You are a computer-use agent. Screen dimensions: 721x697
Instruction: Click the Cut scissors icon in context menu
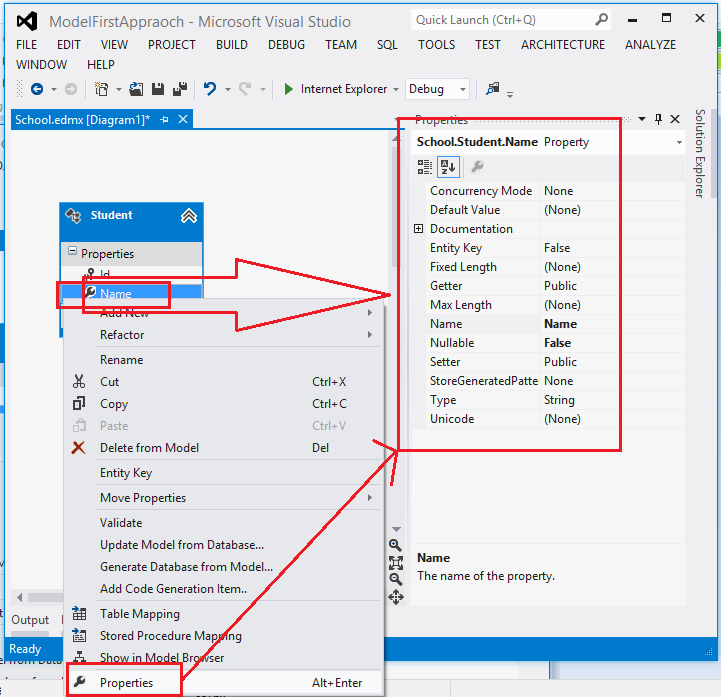(x=79, y=381)
